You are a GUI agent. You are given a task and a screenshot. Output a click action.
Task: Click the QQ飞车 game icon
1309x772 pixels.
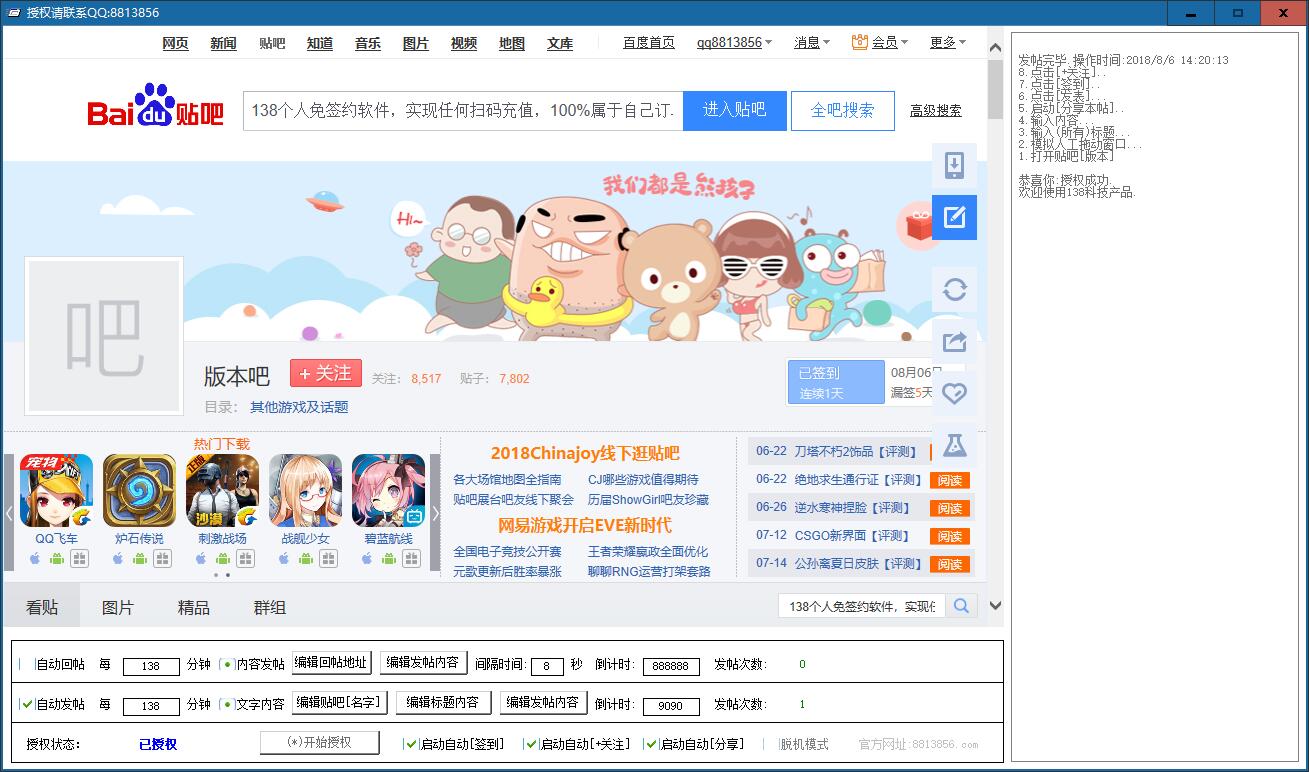click(56, 491)
